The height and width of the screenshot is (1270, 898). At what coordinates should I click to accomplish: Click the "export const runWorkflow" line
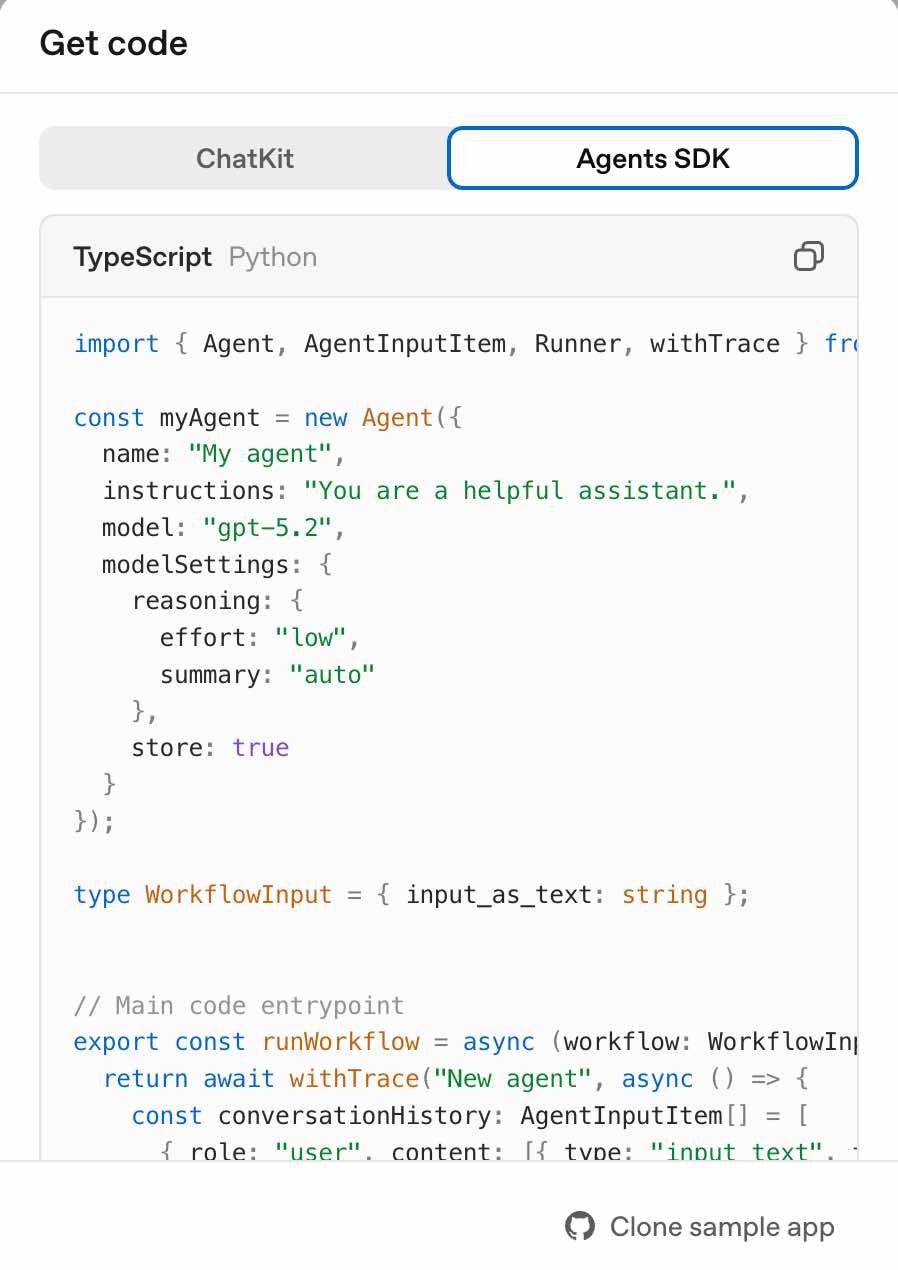(x=465, y=1042)
